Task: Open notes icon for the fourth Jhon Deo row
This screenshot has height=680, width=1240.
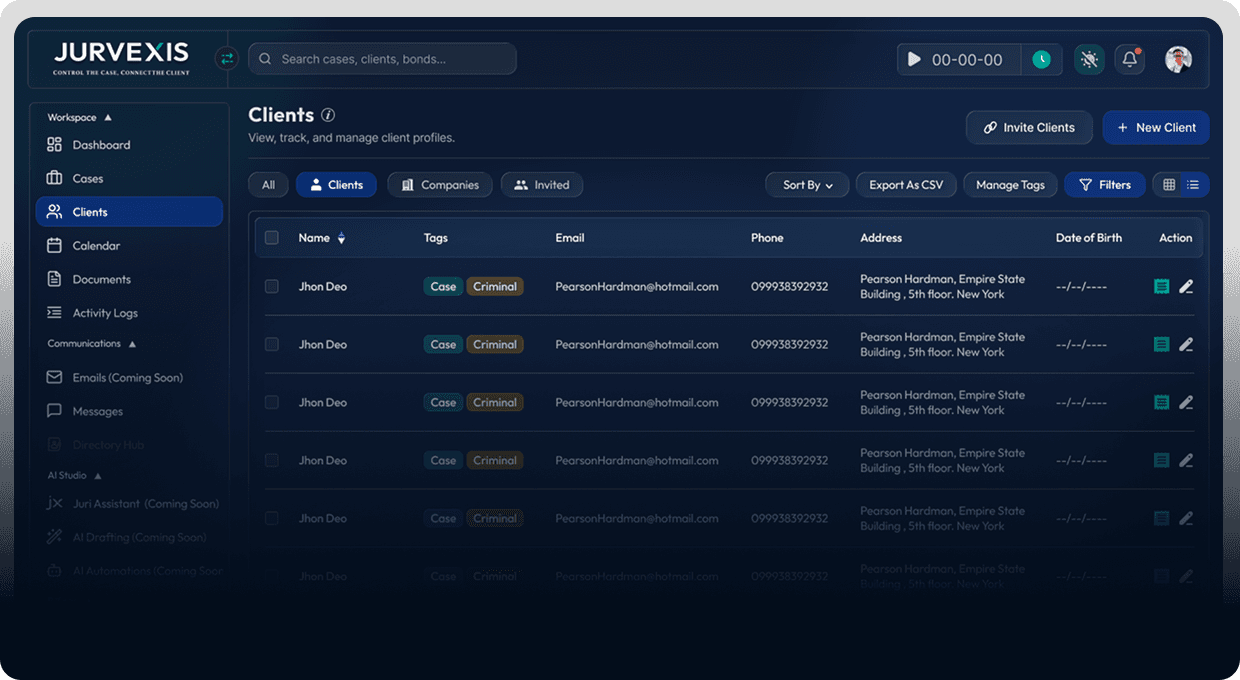Action: [x=1161, y=461]
